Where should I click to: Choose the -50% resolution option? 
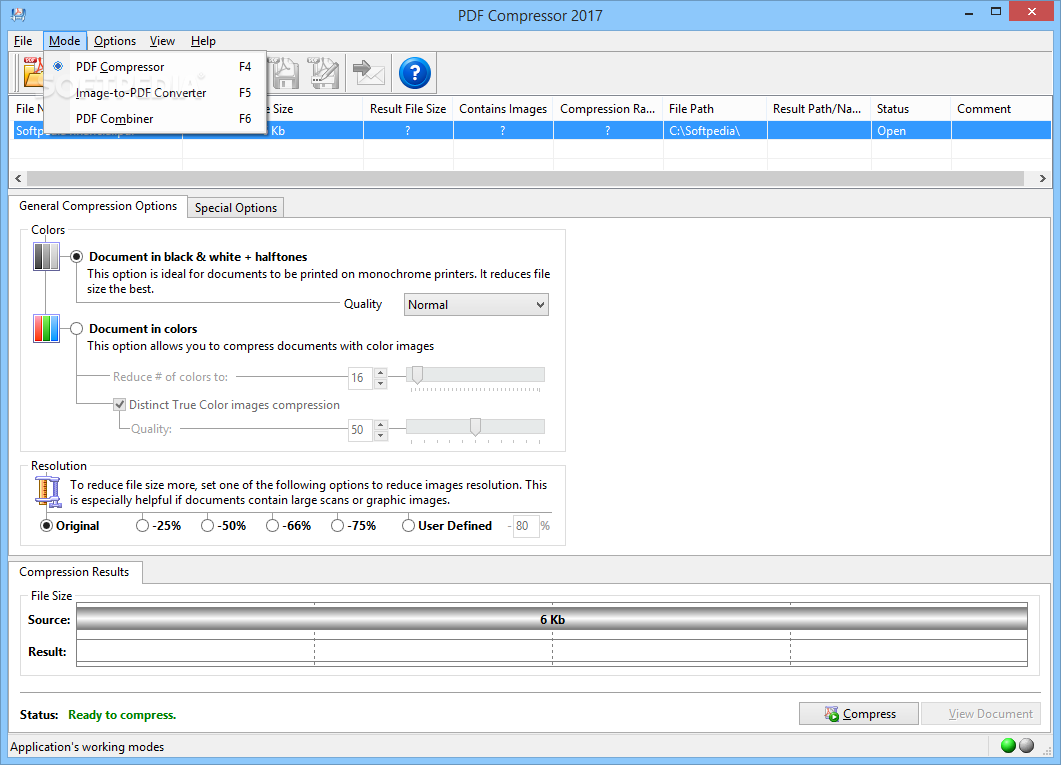tap(207, 526)
